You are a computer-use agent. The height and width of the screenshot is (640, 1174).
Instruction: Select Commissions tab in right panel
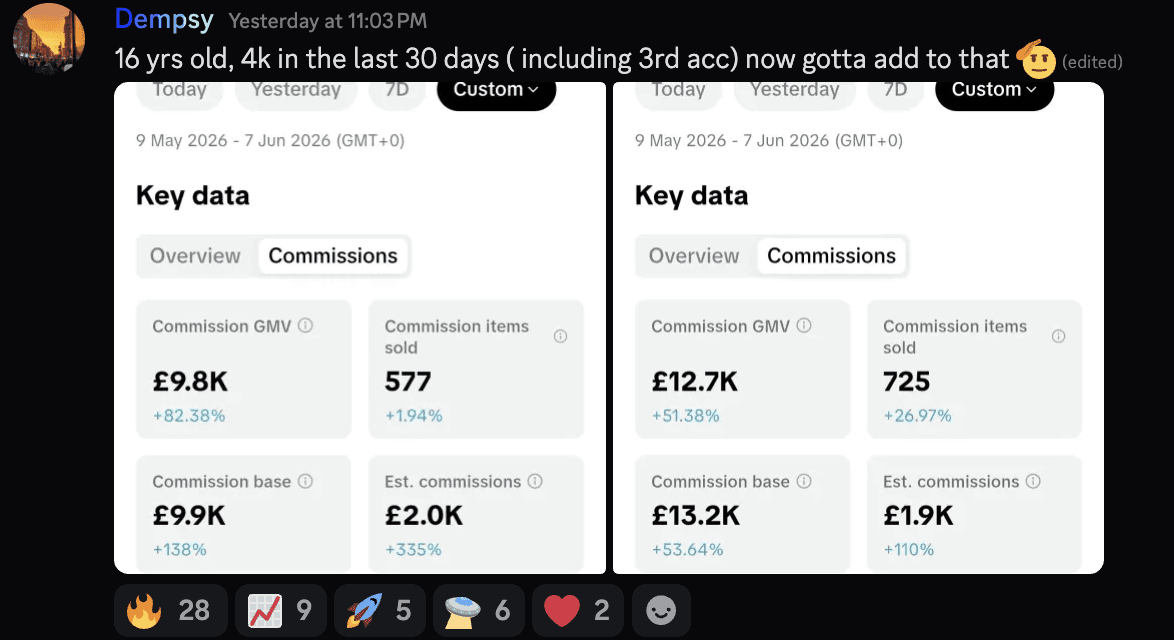tap(831, 256)
